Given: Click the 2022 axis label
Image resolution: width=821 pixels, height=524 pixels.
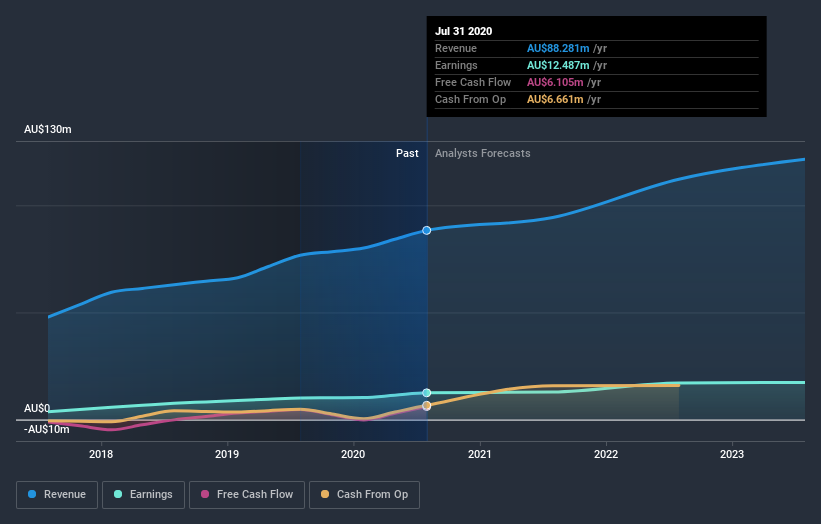Looking at the screenshot, I should click(606, 454).
